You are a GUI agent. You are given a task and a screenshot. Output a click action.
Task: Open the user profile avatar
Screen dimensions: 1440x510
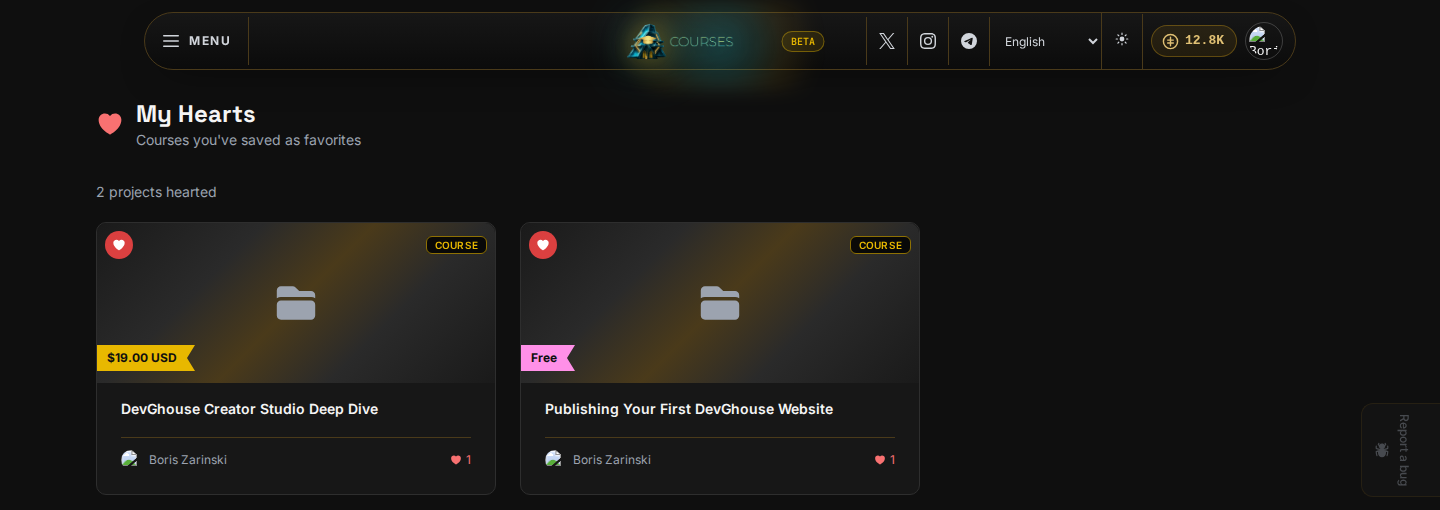1264,41
